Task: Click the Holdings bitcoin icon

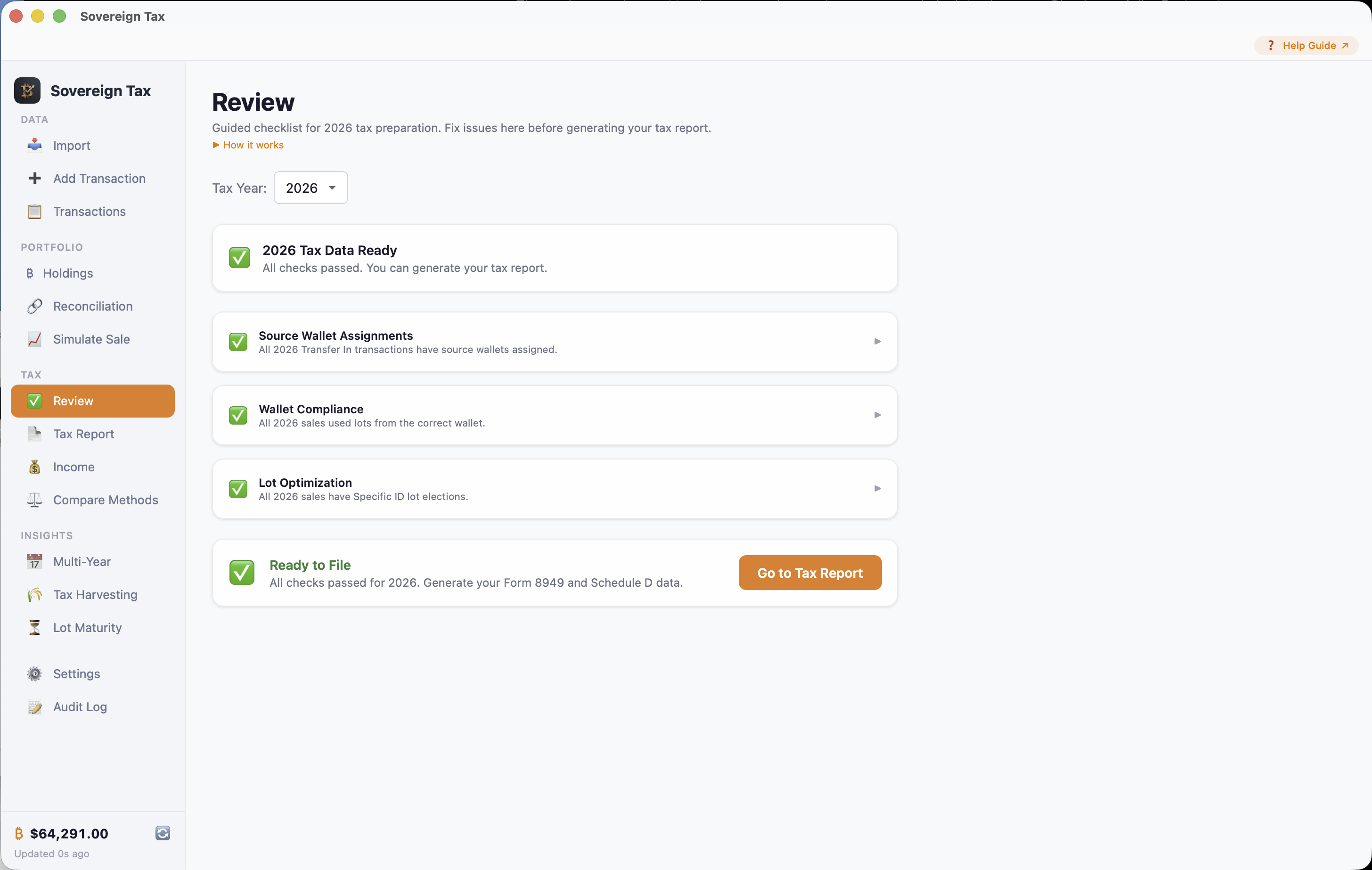Action: [x=31, y=273]
